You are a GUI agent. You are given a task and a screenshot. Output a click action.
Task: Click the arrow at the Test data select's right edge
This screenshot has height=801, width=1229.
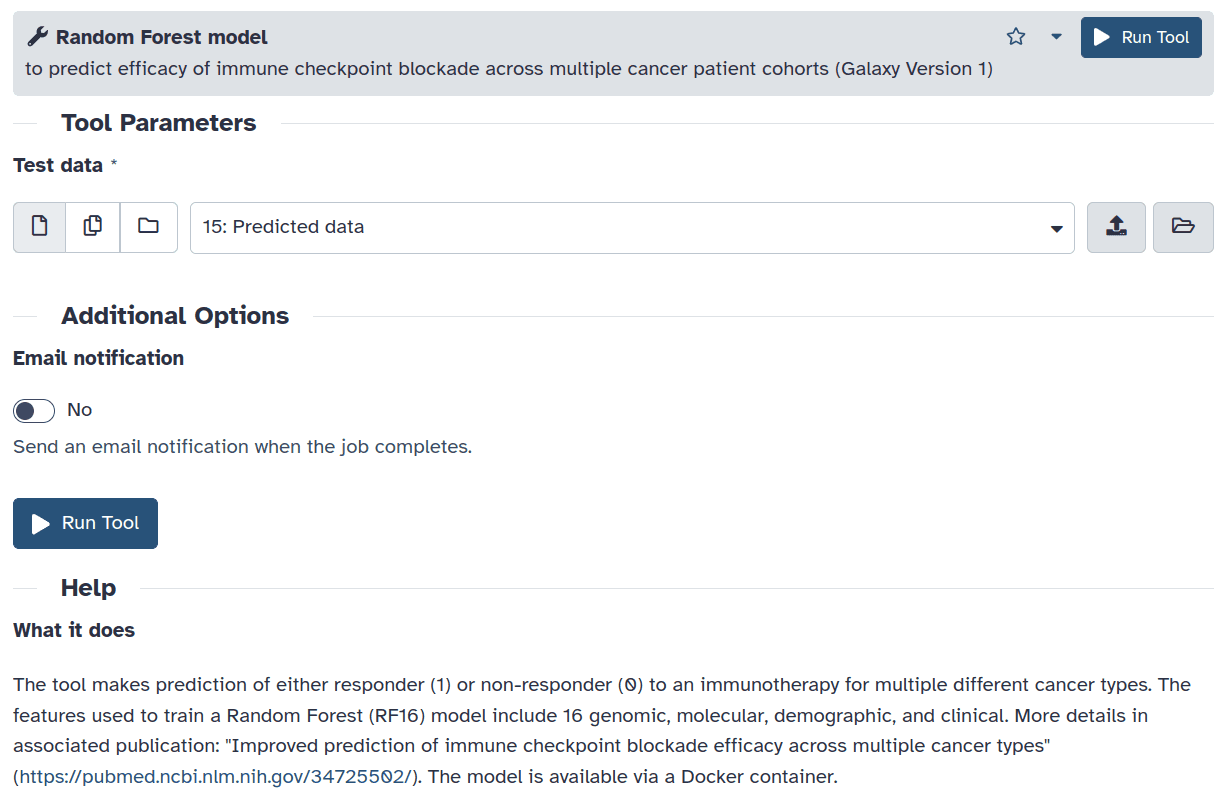[x=1056, y=229]
